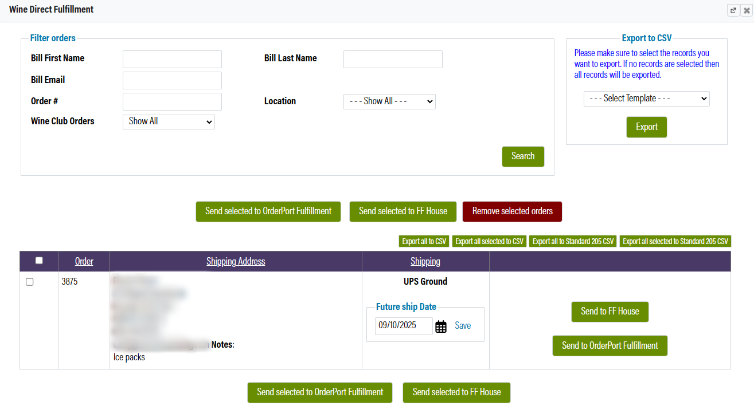Click Export all selected to Standard 205 CSV

[x=675, y=241]
